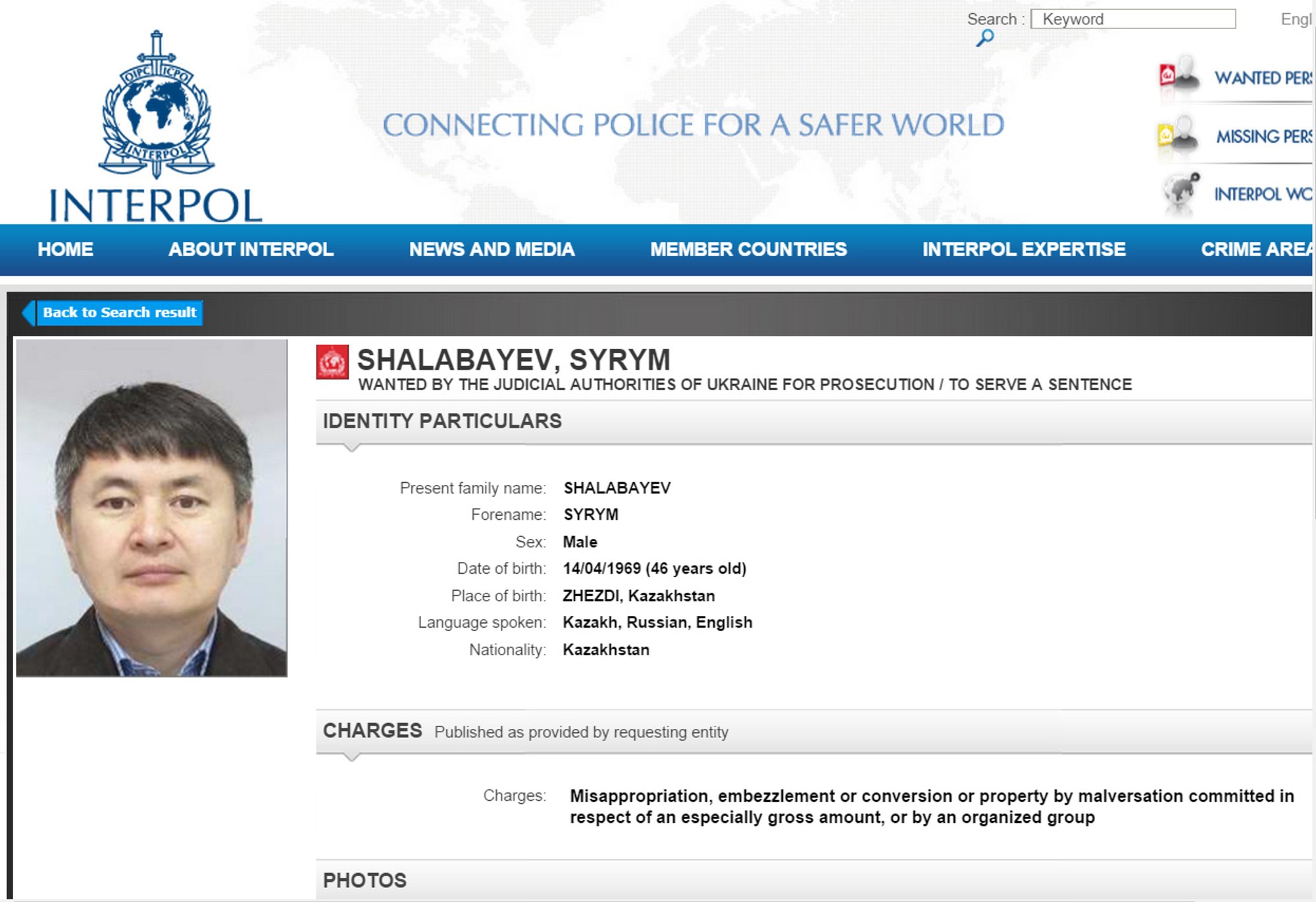Expand the Photos section header
The width and height of the screenshot is (1316, 902).
pos(365,880)
